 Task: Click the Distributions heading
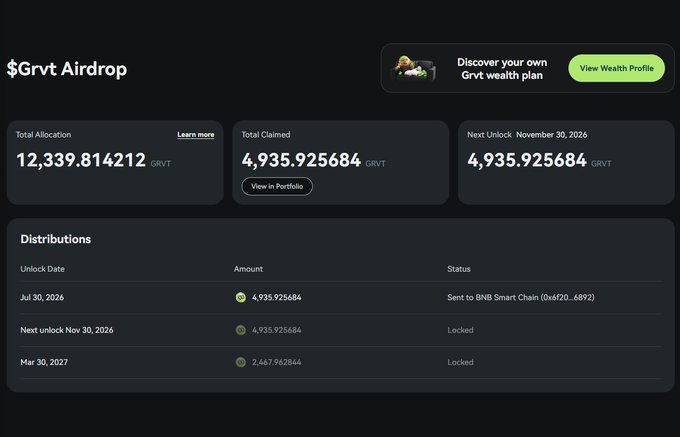(56, 239)
